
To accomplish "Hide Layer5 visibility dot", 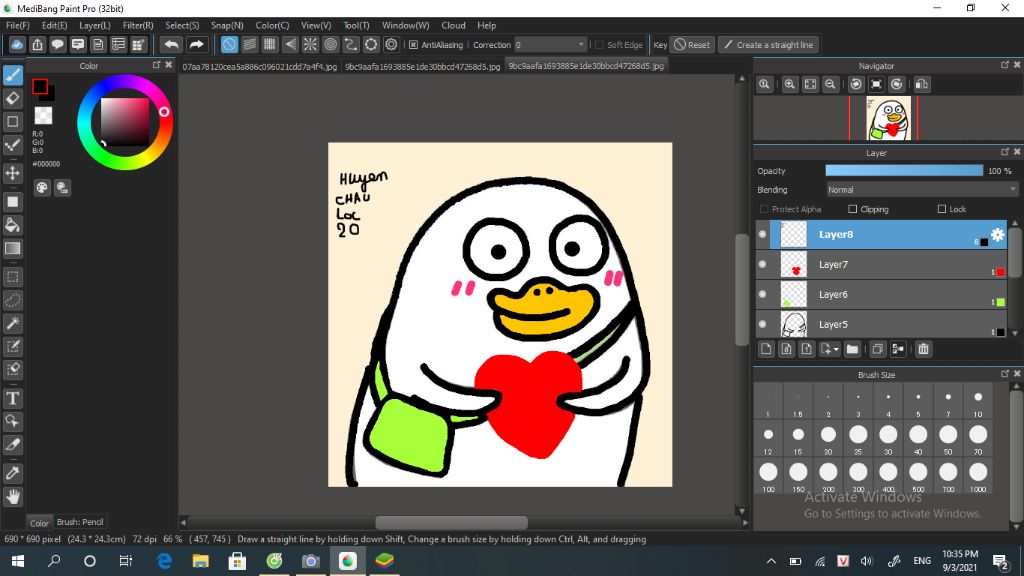I will [762, 325].
